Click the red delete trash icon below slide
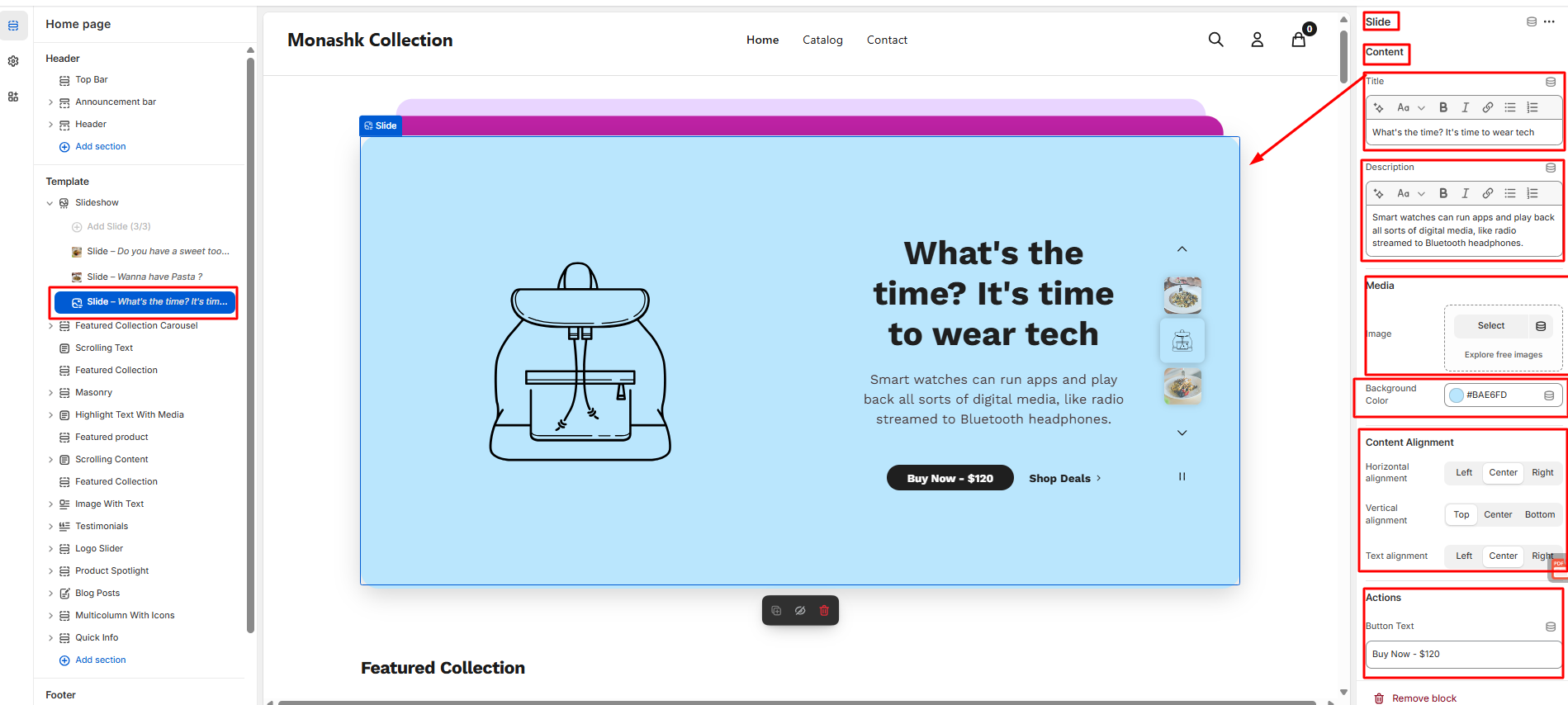The width and height of the screenshot is (1568, 705). click(x=824, y=611)
